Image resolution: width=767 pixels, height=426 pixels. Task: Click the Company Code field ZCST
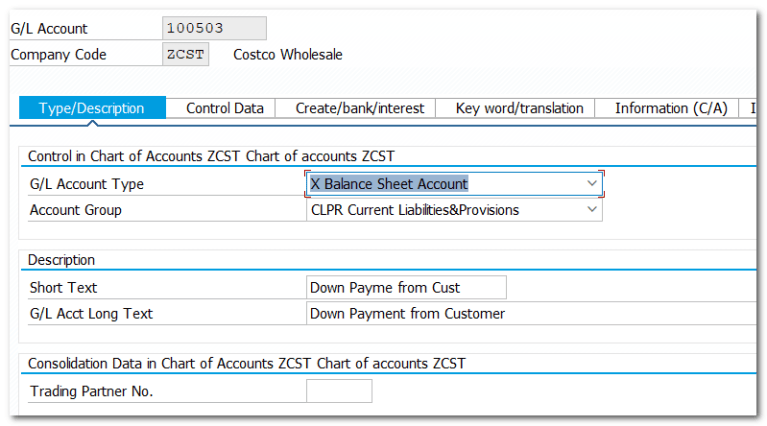[x=185, y=55]
